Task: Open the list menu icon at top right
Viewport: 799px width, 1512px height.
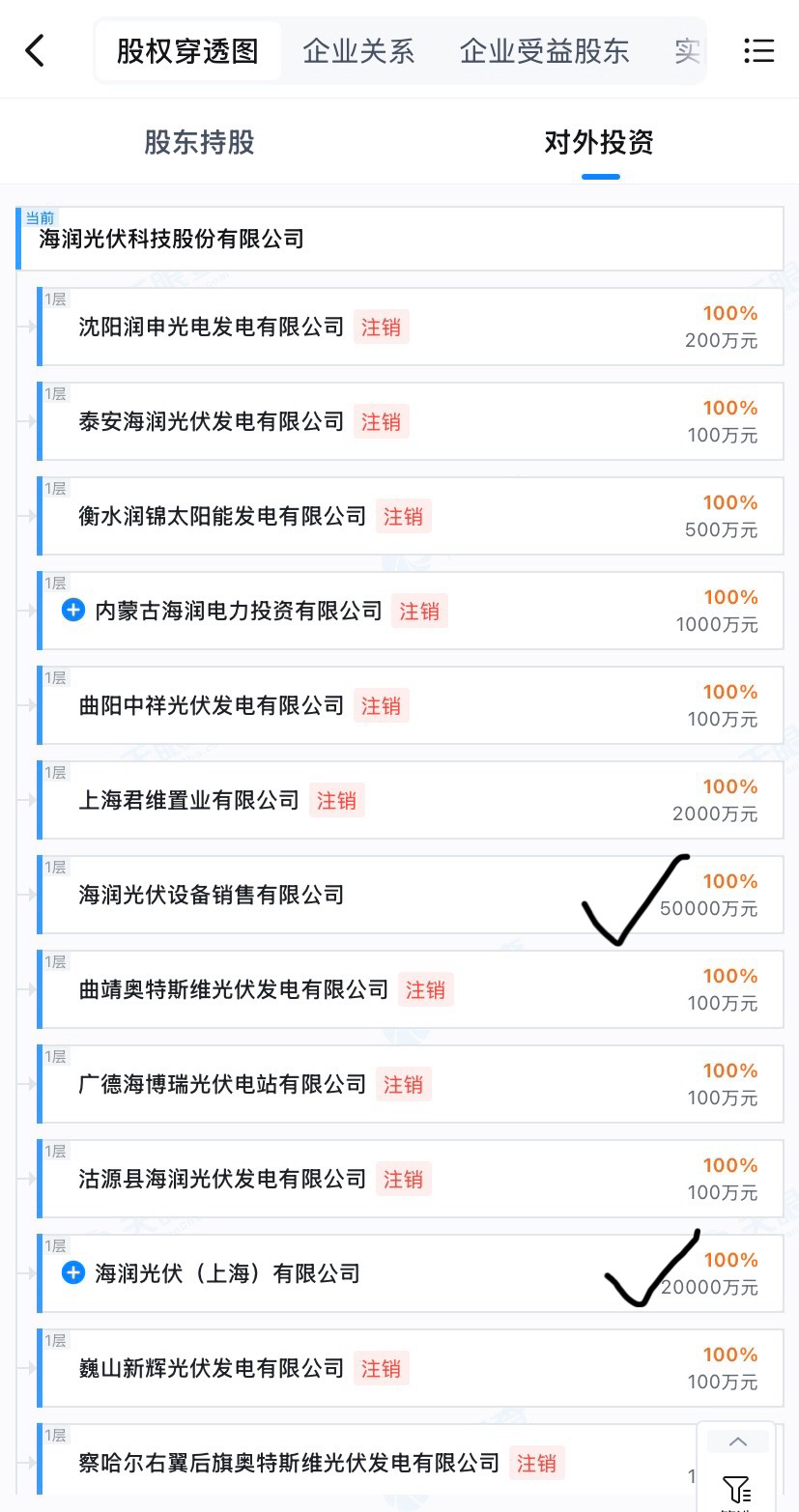Action: point(758,50)
